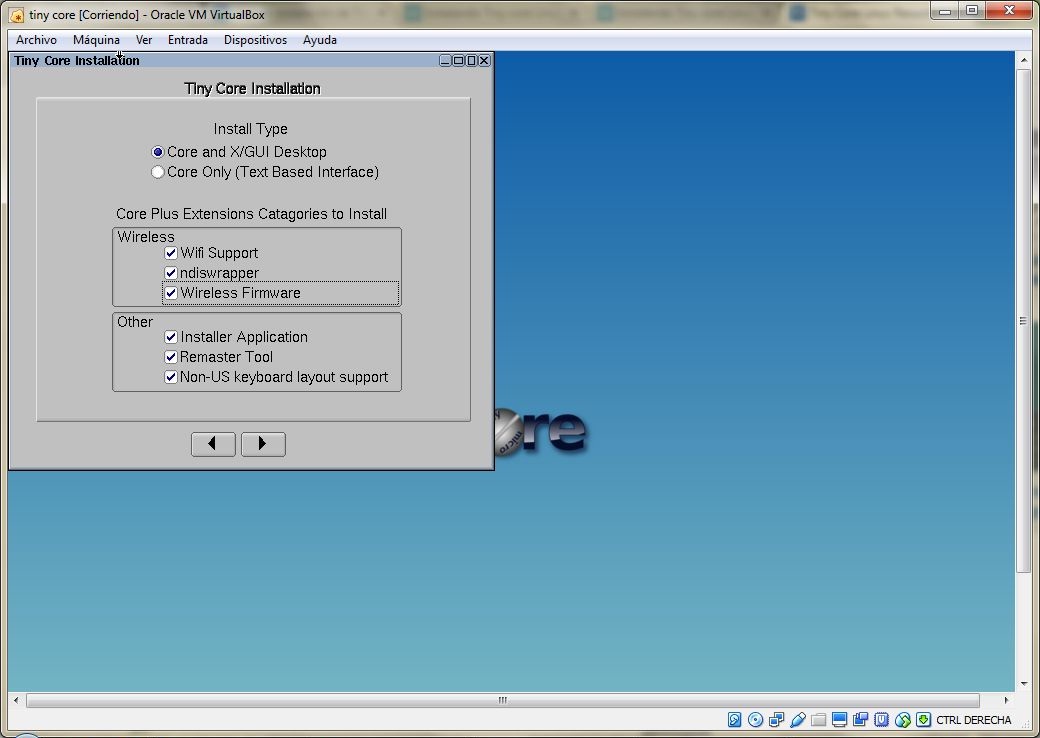The height and width of the screenshot is (738, 1040).
Task: Click the display monitor status icon
Action: 839,720
